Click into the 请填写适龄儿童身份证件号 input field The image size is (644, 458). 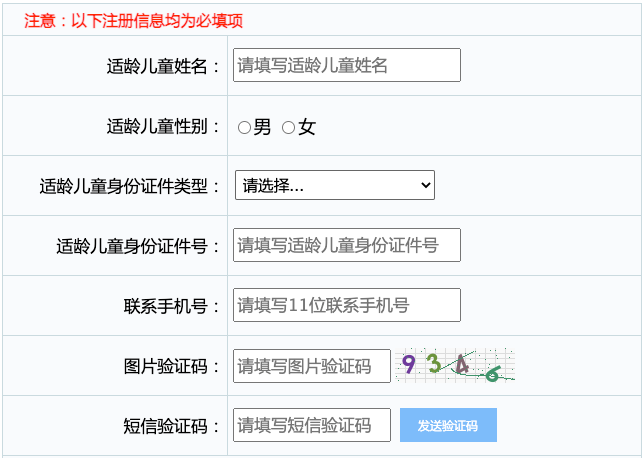click(x=346, y=245)
